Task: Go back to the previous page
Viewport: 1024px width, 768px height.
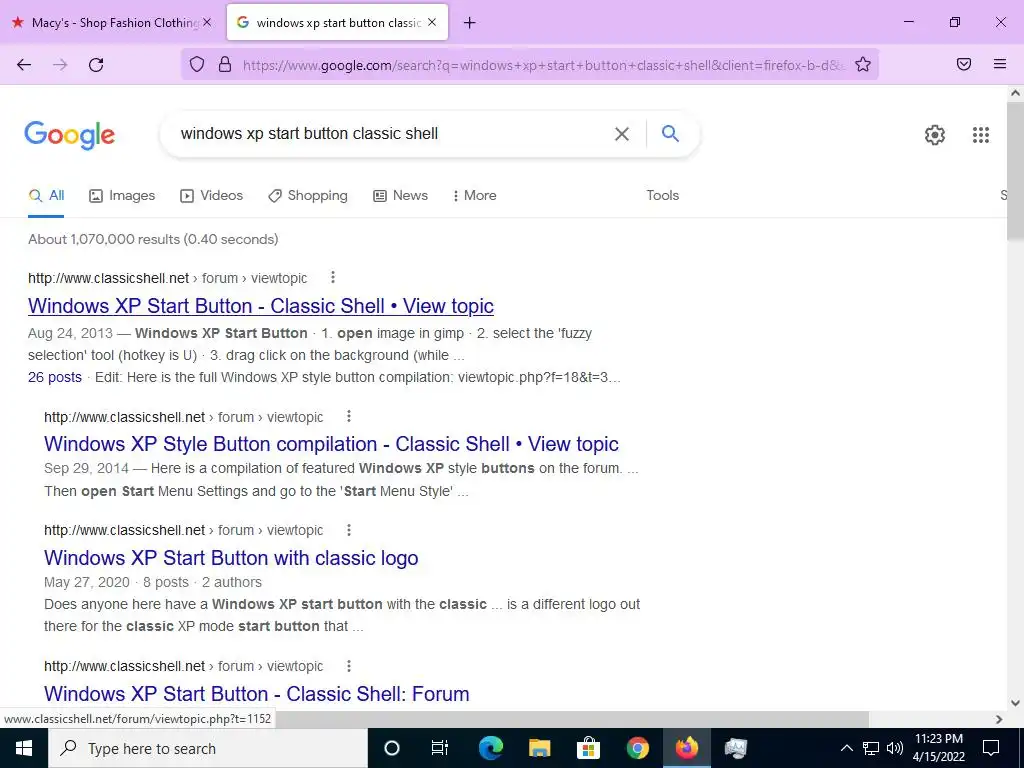Action: [x=24, y=65]
